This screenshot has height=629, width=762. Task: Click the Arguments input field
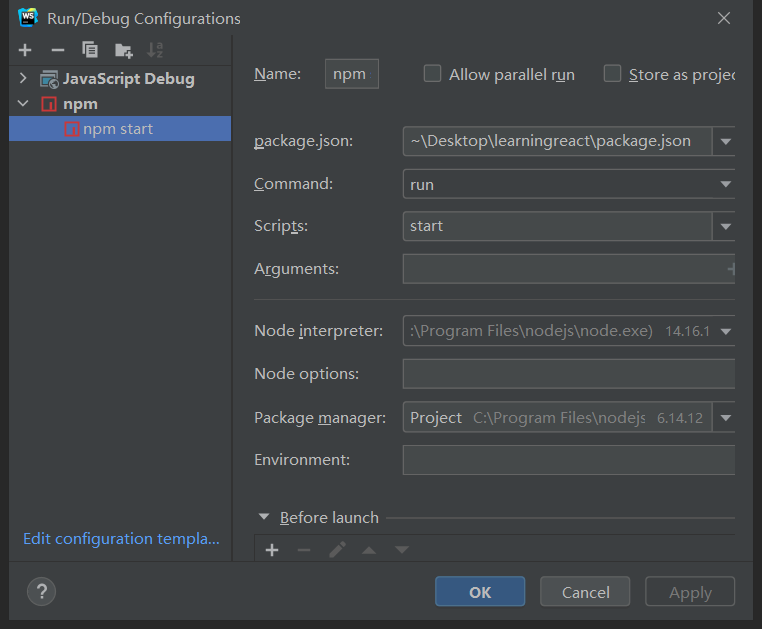coord(569,269)
